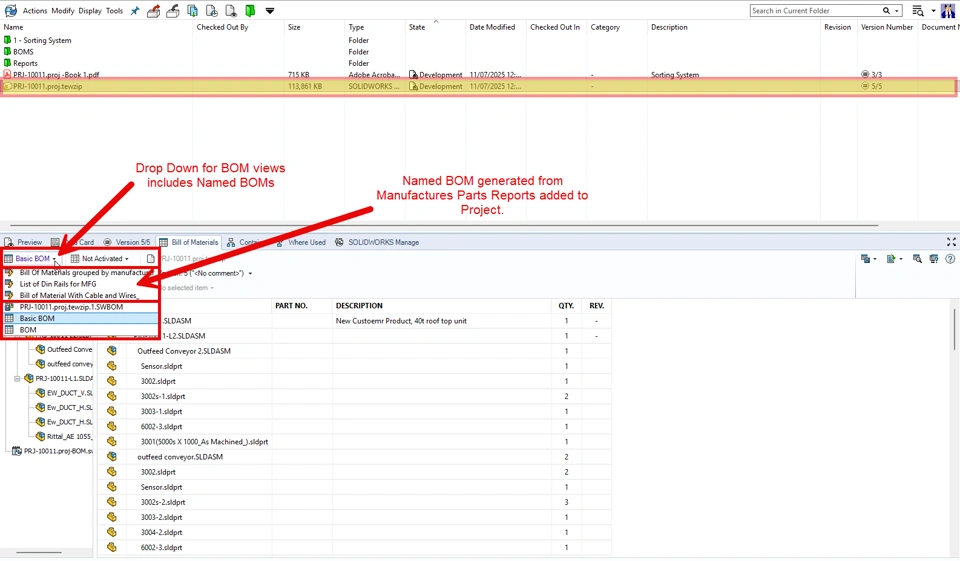Screen dimensions: 960x561
Task: Open the black triangle toolbar overflow menu
Action: pyautogui.click(x=269, y=10)
